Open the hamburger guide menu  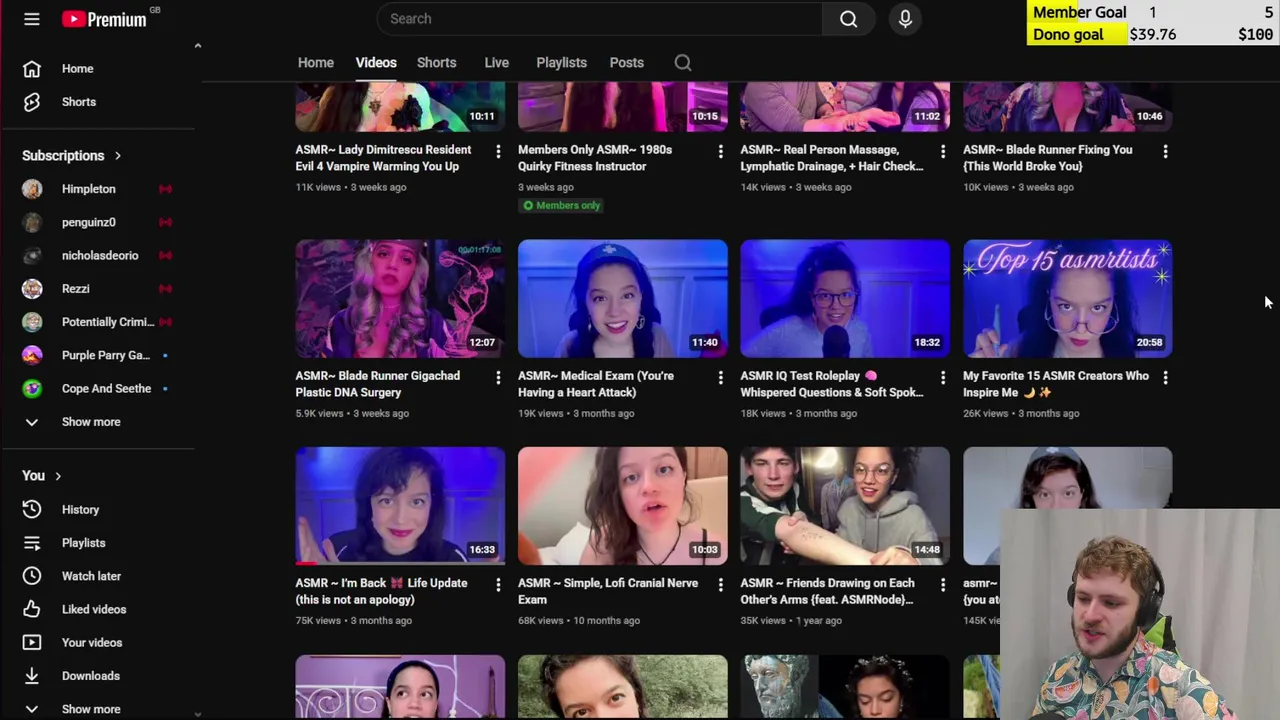pos(32,19)
